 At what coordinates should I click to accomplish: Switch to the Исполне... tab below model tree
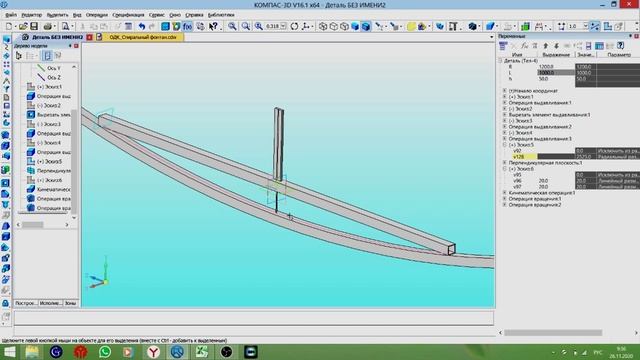[x=51, y=303]
